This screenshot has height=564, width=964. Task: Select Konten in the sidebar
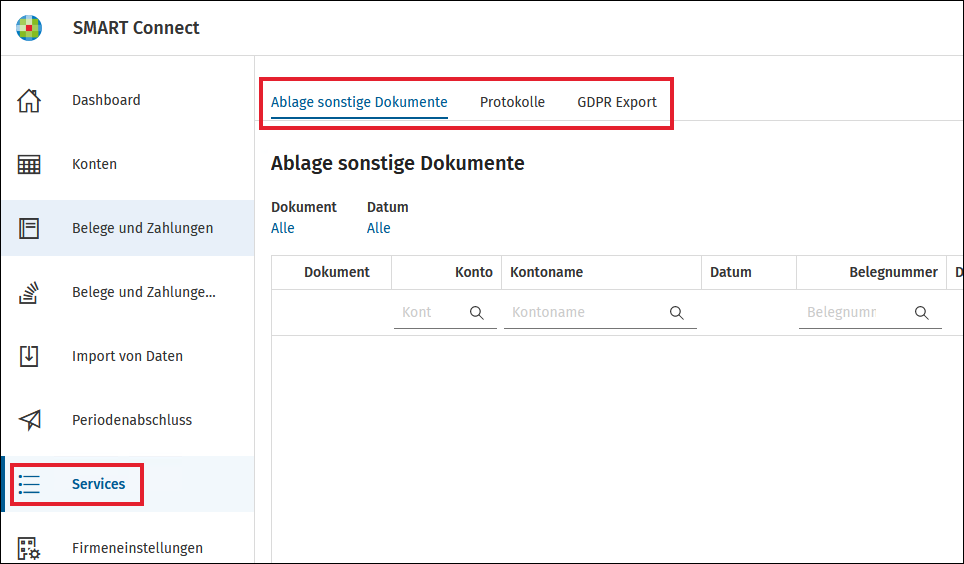128,164
